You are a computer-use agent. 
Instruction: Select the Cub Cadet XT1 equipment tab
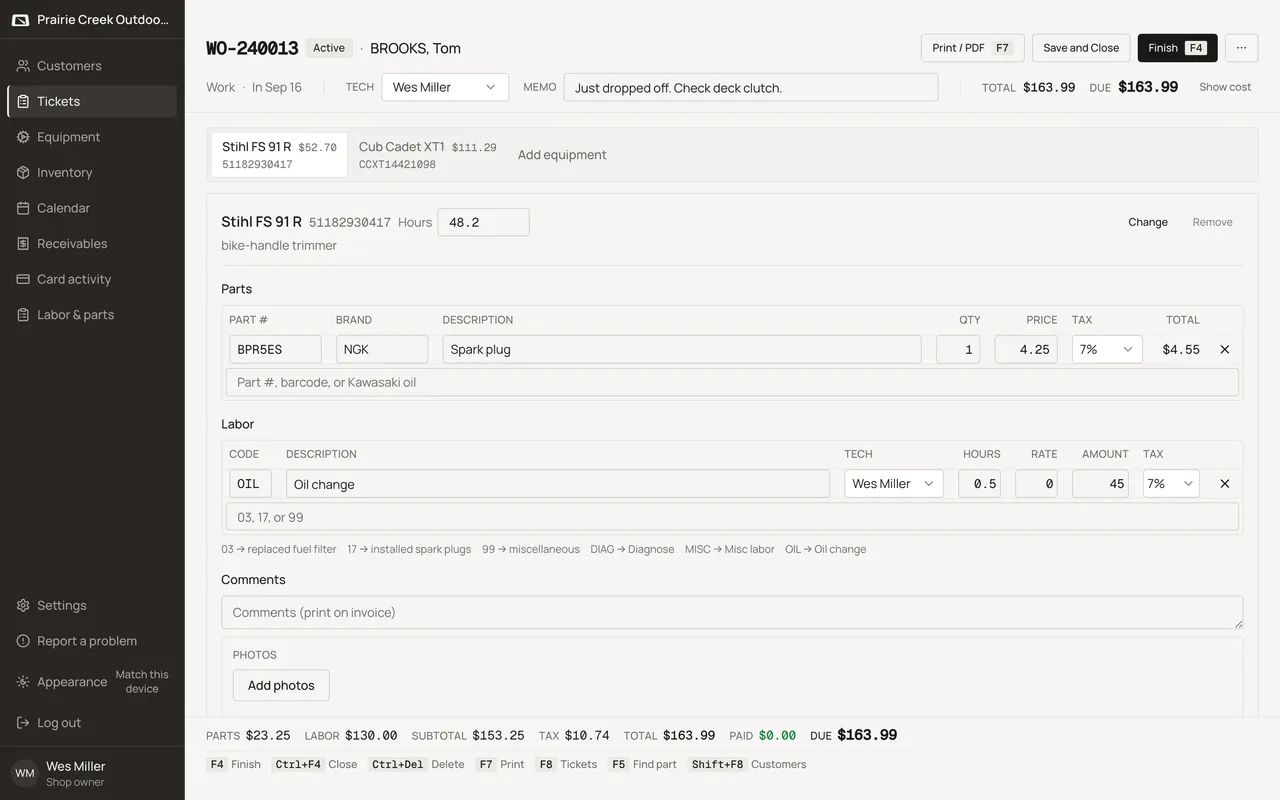pyautogui.click(x=428, y=155)
